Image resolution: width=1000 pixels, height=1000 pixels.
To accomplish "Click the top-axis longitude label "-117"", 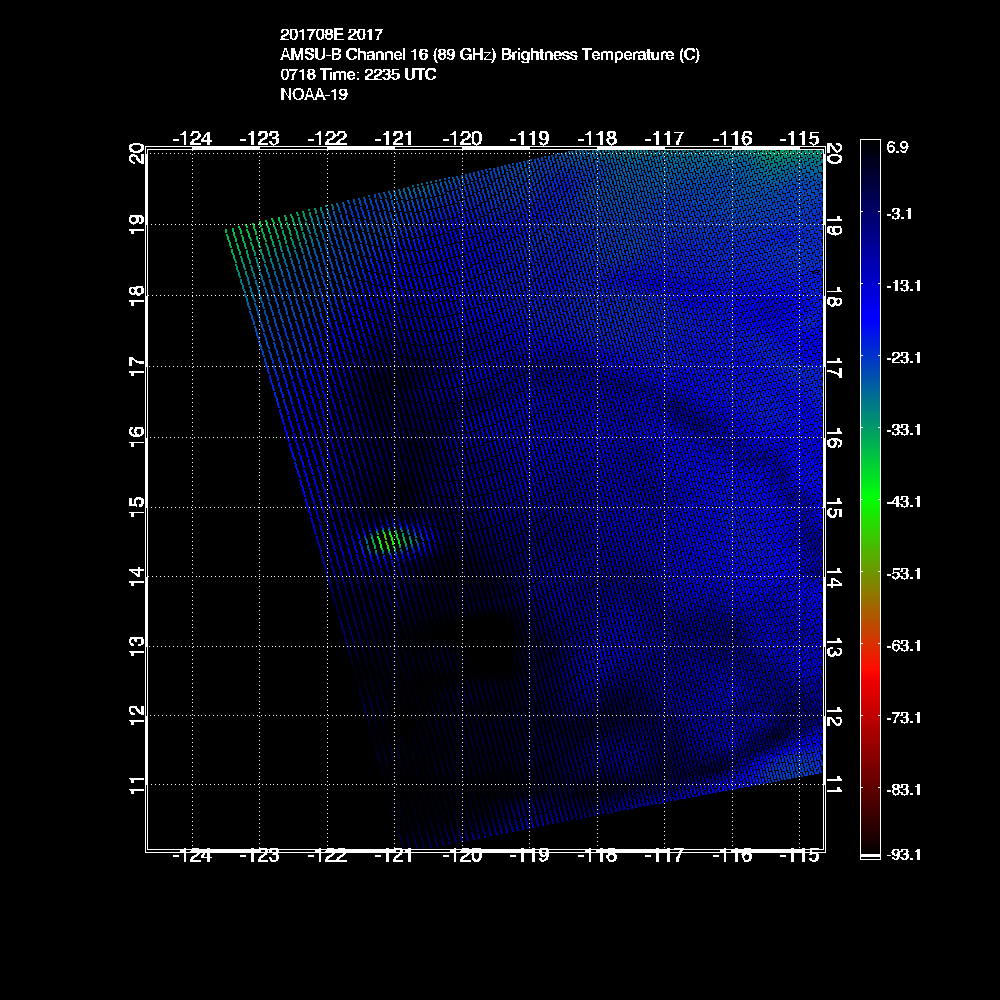I will click(x=665, y=138).
